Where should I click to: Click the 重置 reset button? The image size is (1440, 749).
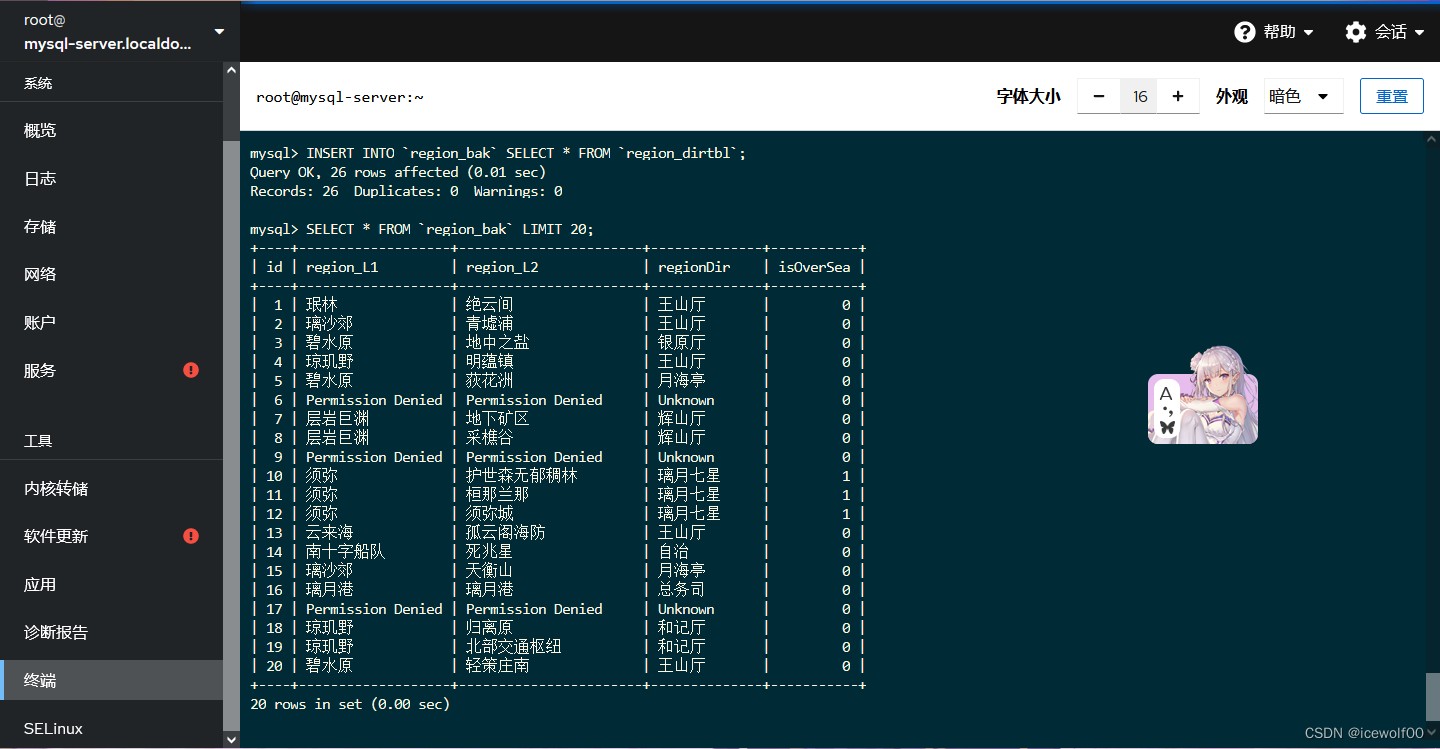pos(1392,96)
